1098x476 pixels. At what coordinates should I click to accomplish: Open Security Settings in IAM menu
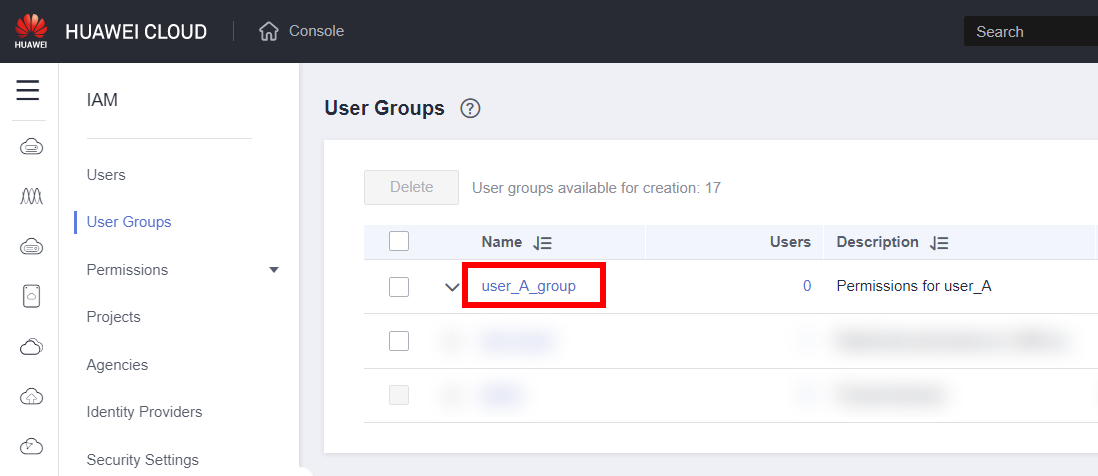(142, 460)
